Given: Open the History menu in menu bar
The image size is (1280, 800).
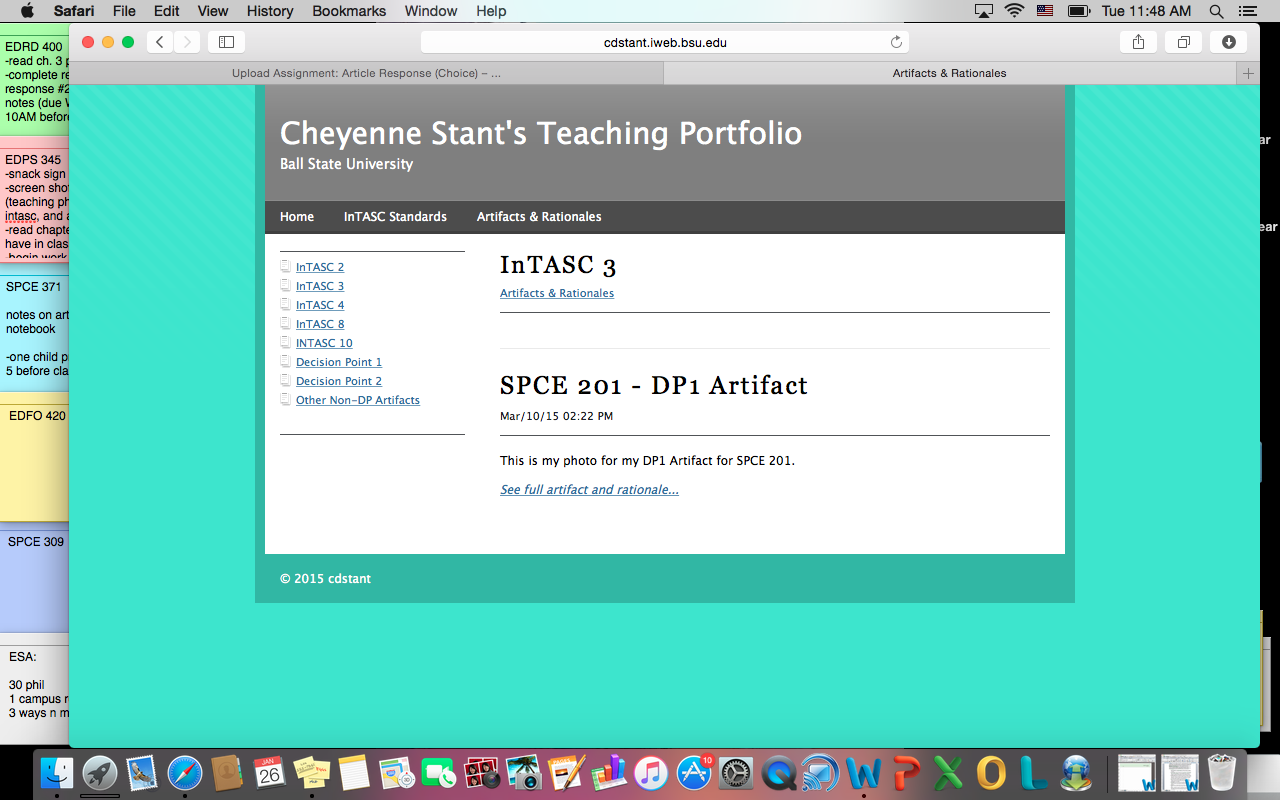Looking at the screenshot, I should point(270,11).
